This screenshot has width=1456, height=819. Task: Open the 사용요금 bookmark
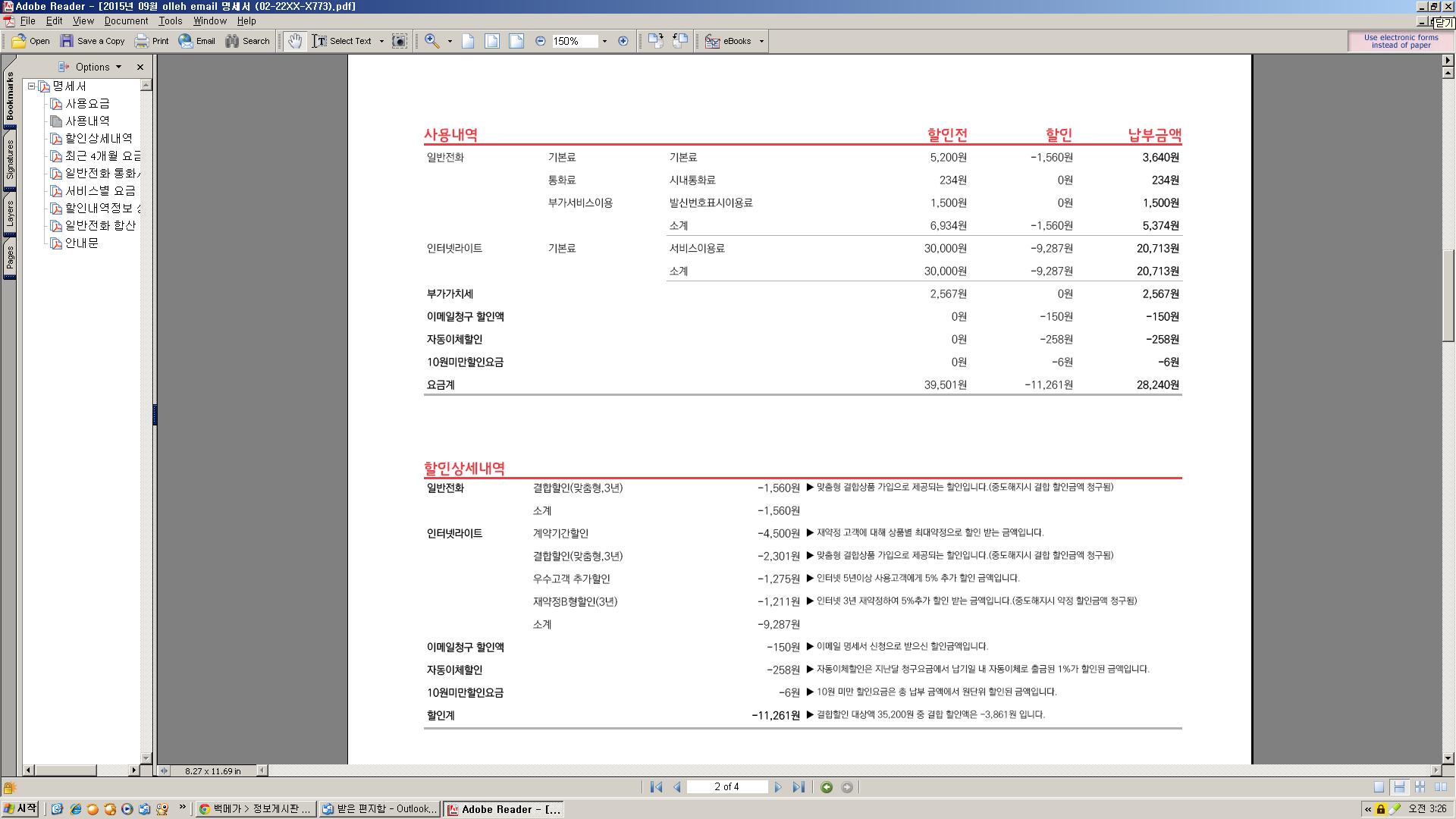point(87,104)
